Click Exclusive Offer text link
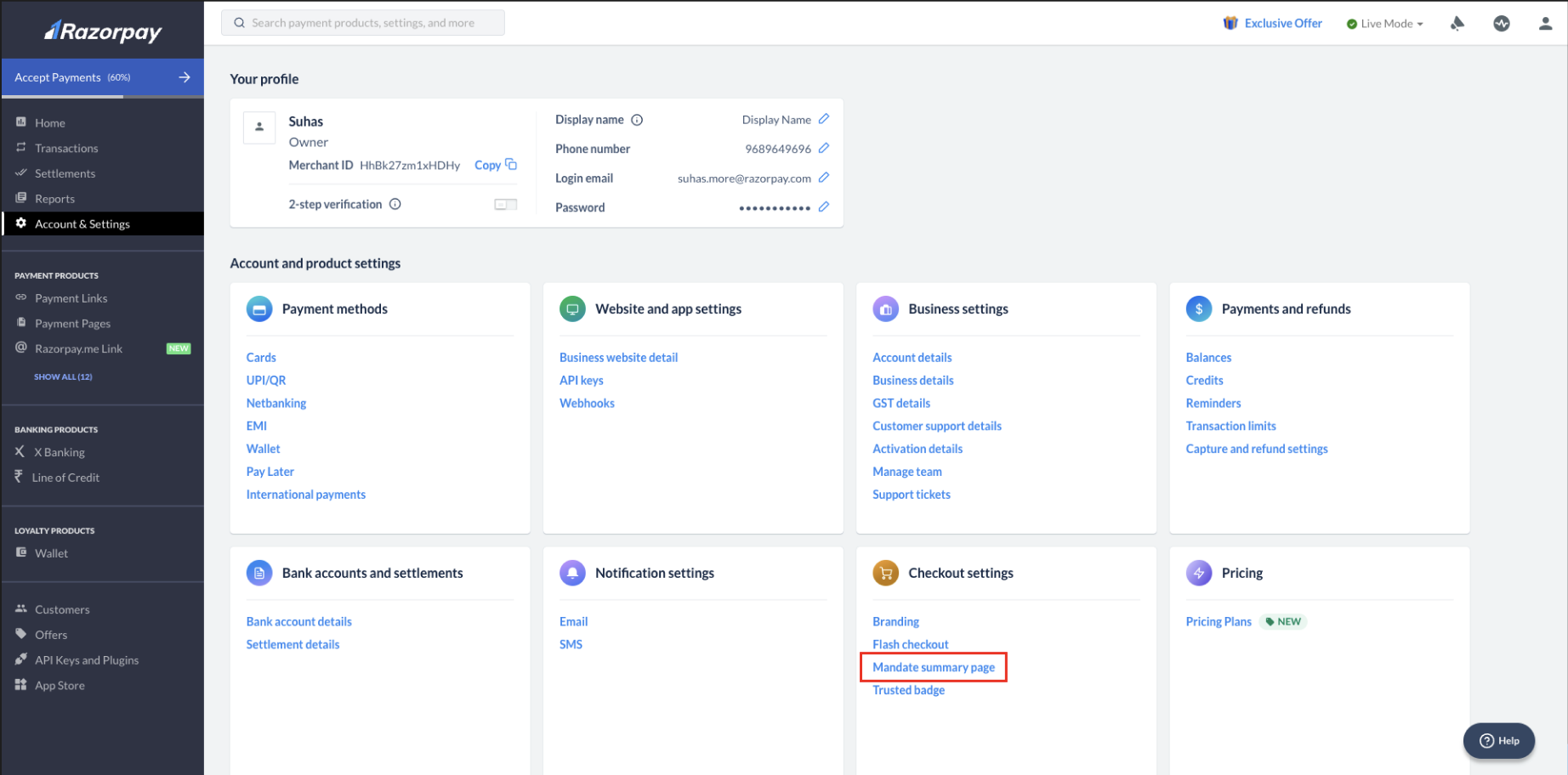This screenshot has height=775, width=1568. pyautogui.click(x=1283, y=24)
